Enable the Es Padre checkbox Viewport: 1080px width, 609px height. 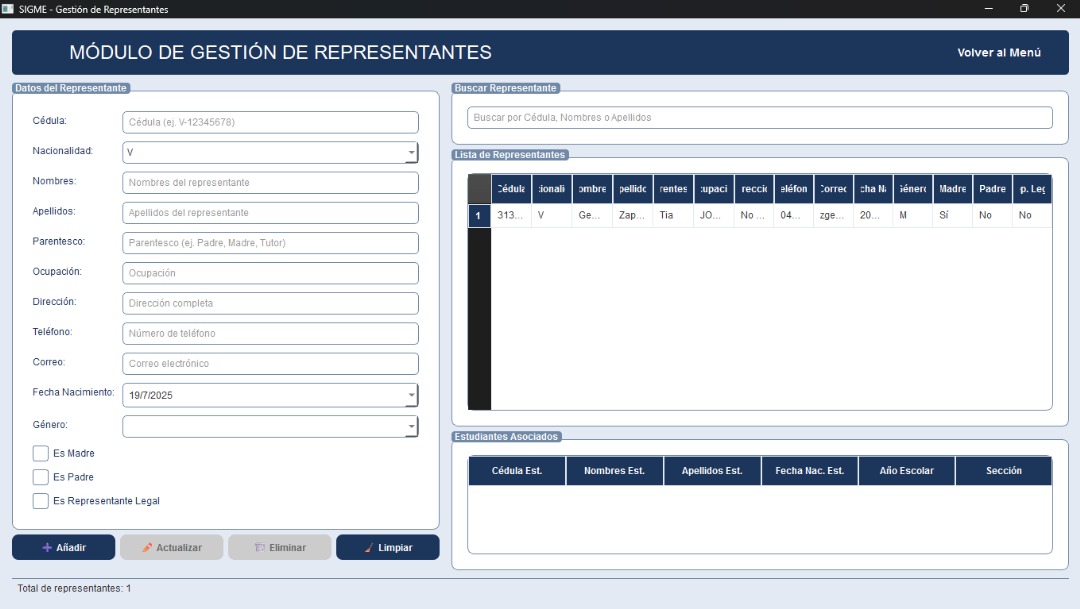pyautogui.click(x=41, y=478)
